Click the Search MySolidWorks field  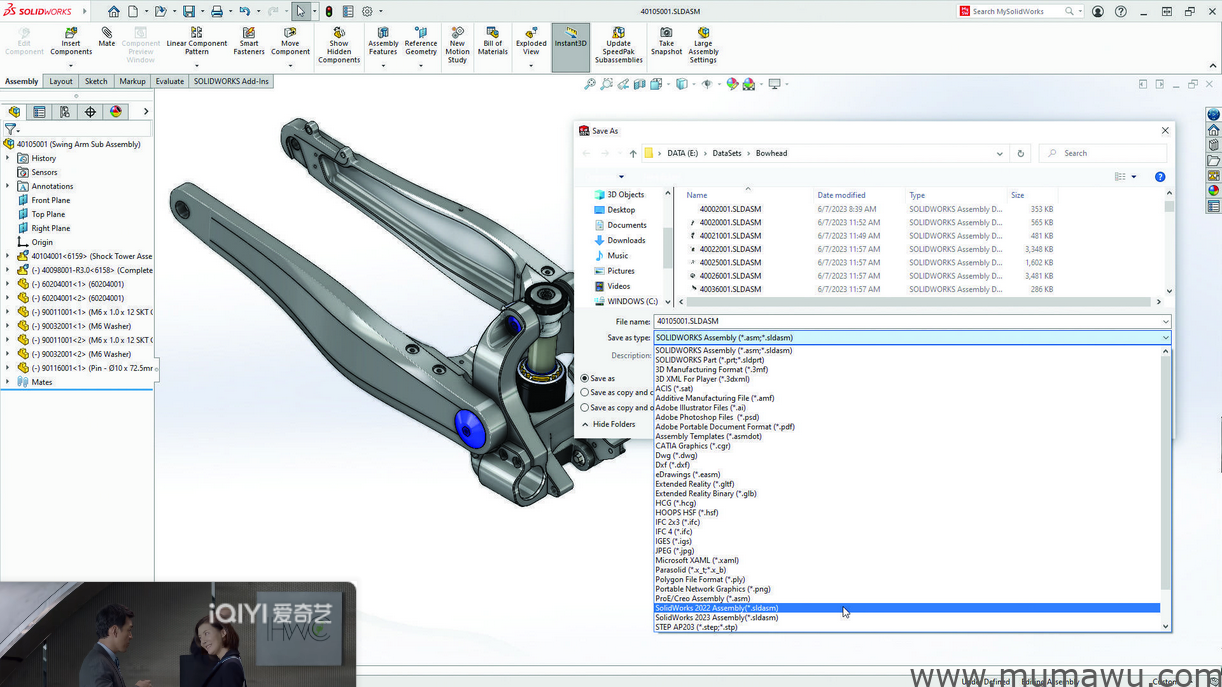(1017, 11)
